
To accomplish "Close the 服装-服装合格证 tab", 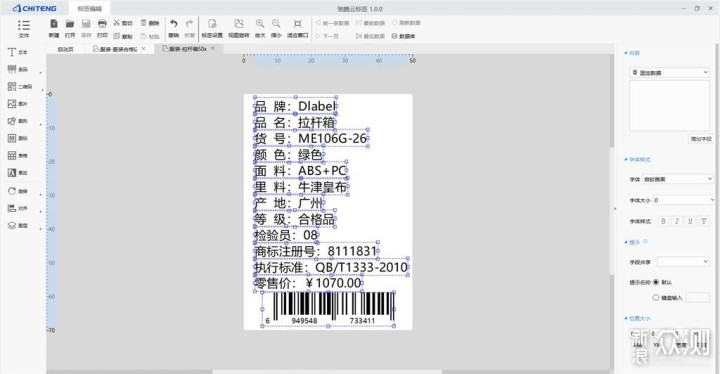I will 143,48.
